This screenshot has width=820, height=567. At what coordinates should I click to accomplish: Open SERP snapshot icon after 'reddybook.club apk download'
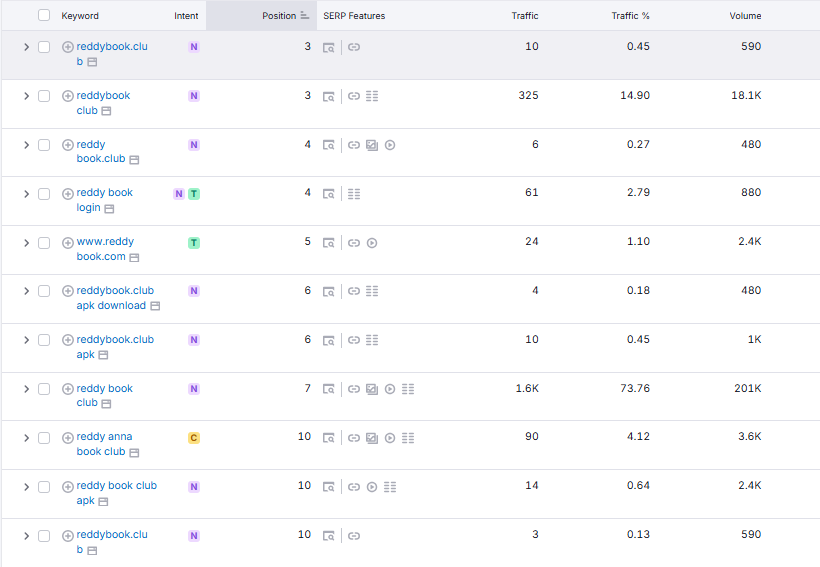coord(155,306)
